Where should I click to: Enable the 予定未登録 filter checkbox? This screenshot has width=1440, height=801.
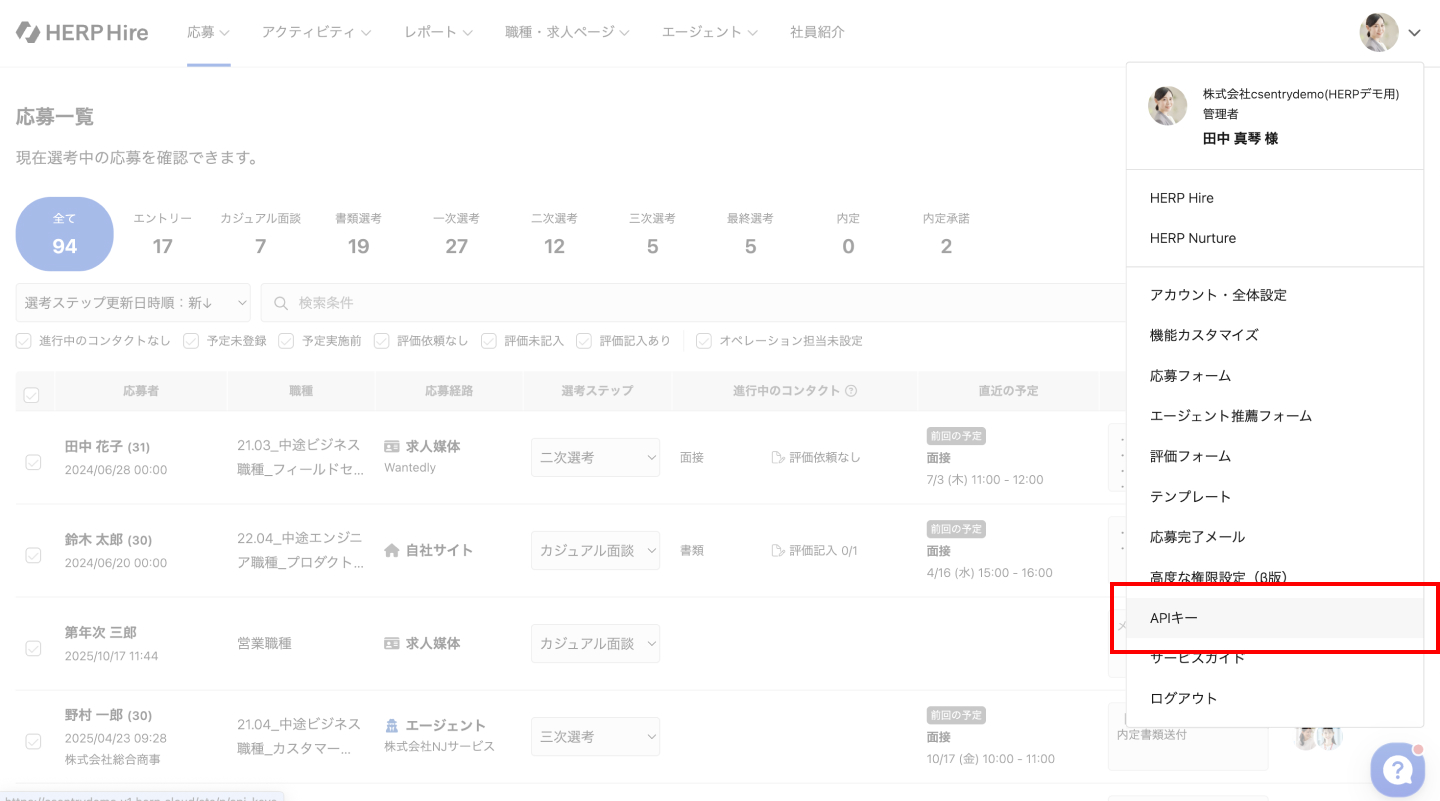tap(191, 341)
